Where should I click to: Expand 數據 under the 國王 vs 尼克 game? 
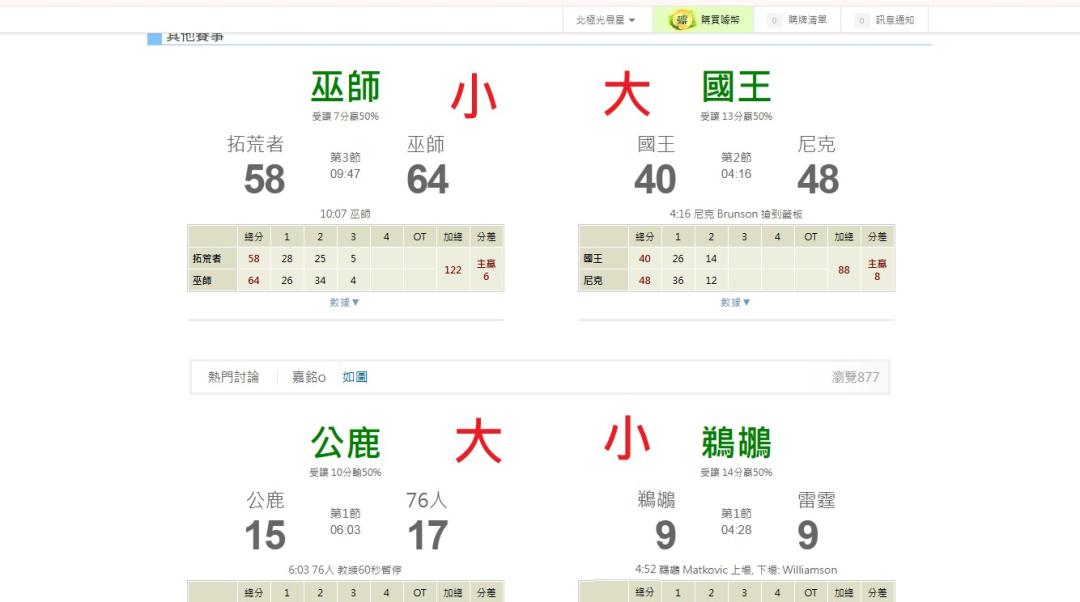tap(735, 302)
